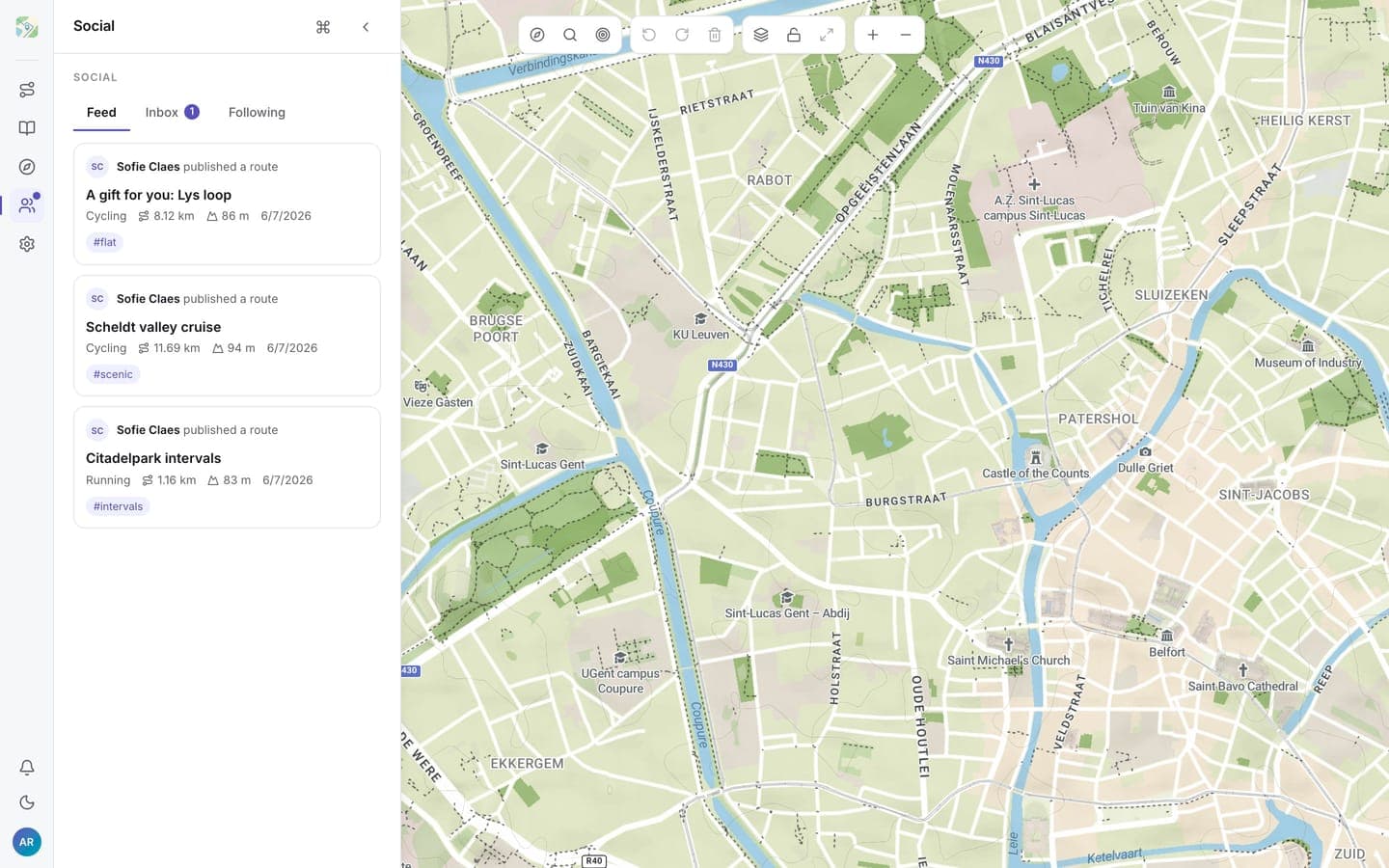
Task: Click Sofie Claes avatar on Lys loop card
Action: point(97,167)
